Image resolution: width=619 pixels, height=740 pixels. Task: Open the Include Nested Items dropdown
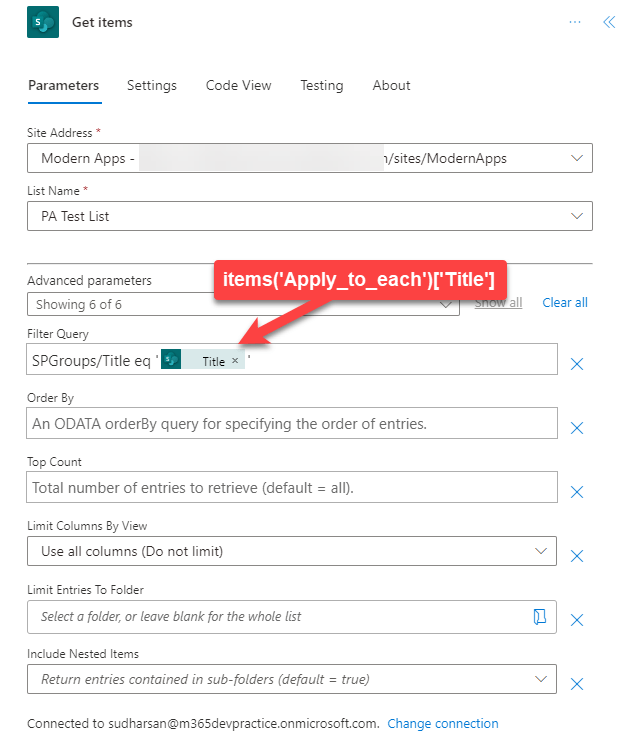point(541,679)
